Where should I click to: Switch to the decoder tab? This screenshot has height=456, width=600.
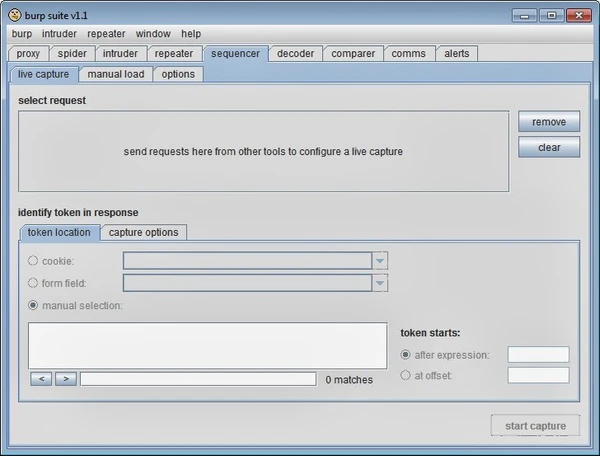click(295, 53)
